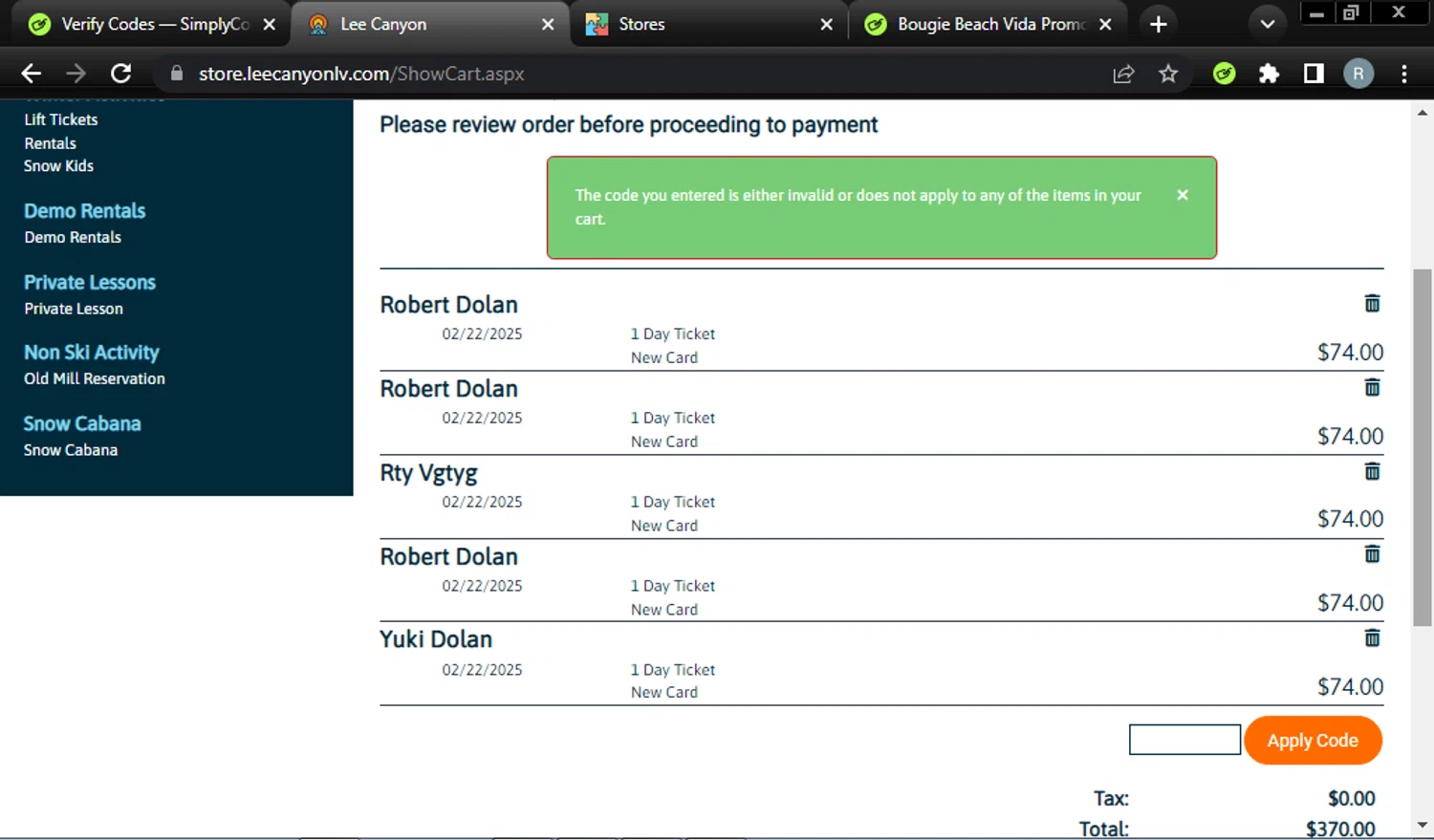Image resolution: width=1434 pixels, height=840 pixels.
Task: Click the $370.00 total amount
Action: point(1340,829)
